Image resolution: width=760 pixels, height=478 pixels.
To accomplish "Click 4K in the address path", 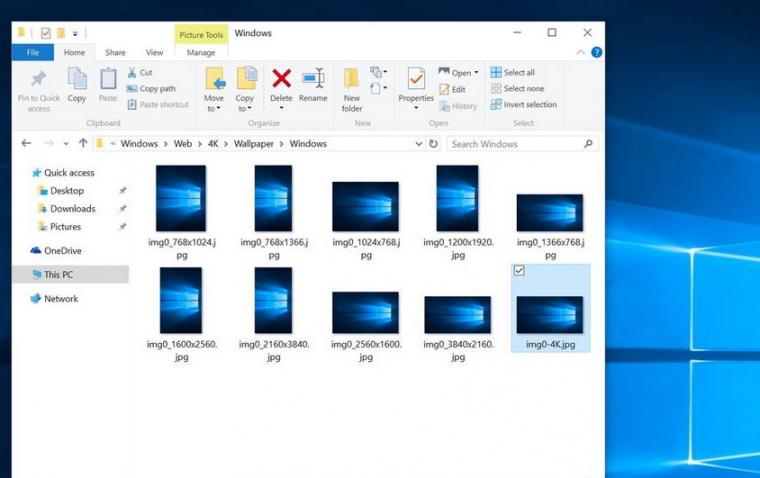I will [213, 143].
